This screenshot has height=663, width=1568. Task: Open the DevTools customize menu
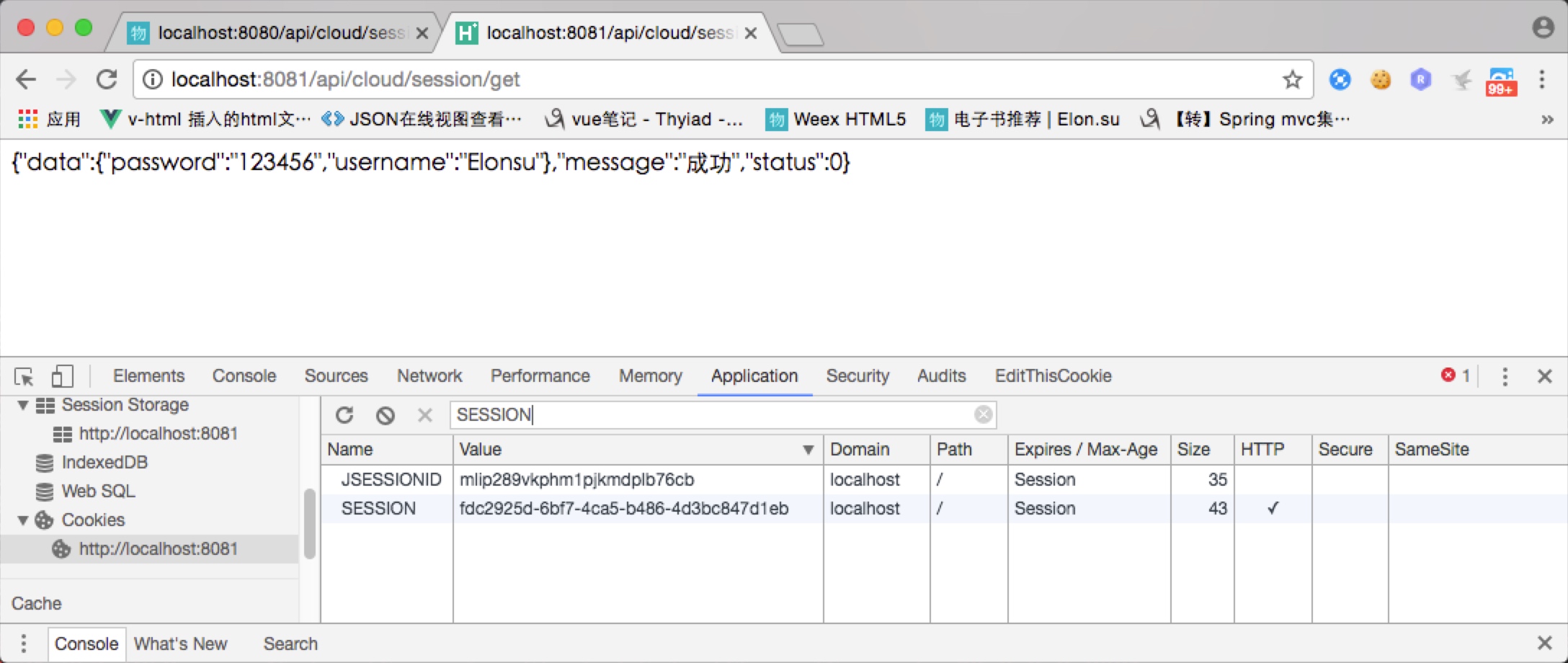[1505, 376]
